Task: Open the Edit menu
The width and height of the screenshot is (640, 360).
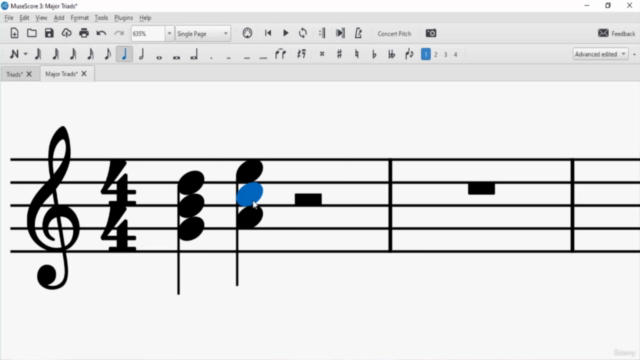Action: [x=24, y=18]
